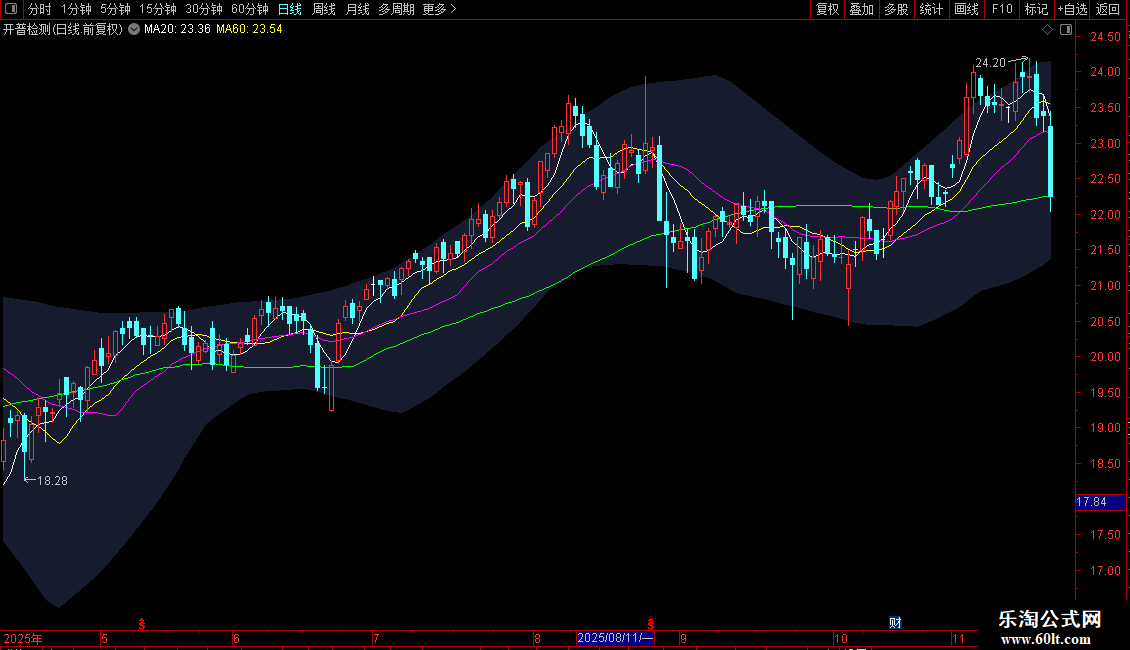Open the 多股 multi-stock view

pos(896,9)
